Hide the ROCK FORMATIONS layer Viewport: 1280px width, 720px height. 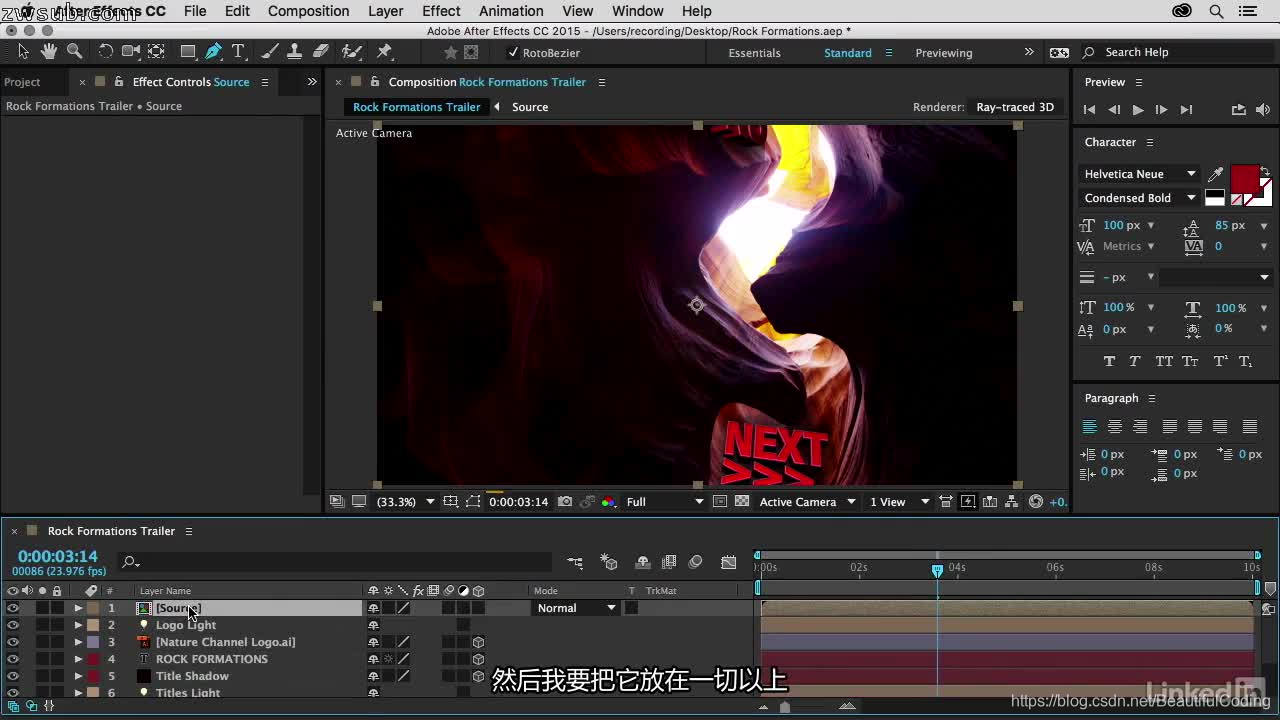point(12,659)
